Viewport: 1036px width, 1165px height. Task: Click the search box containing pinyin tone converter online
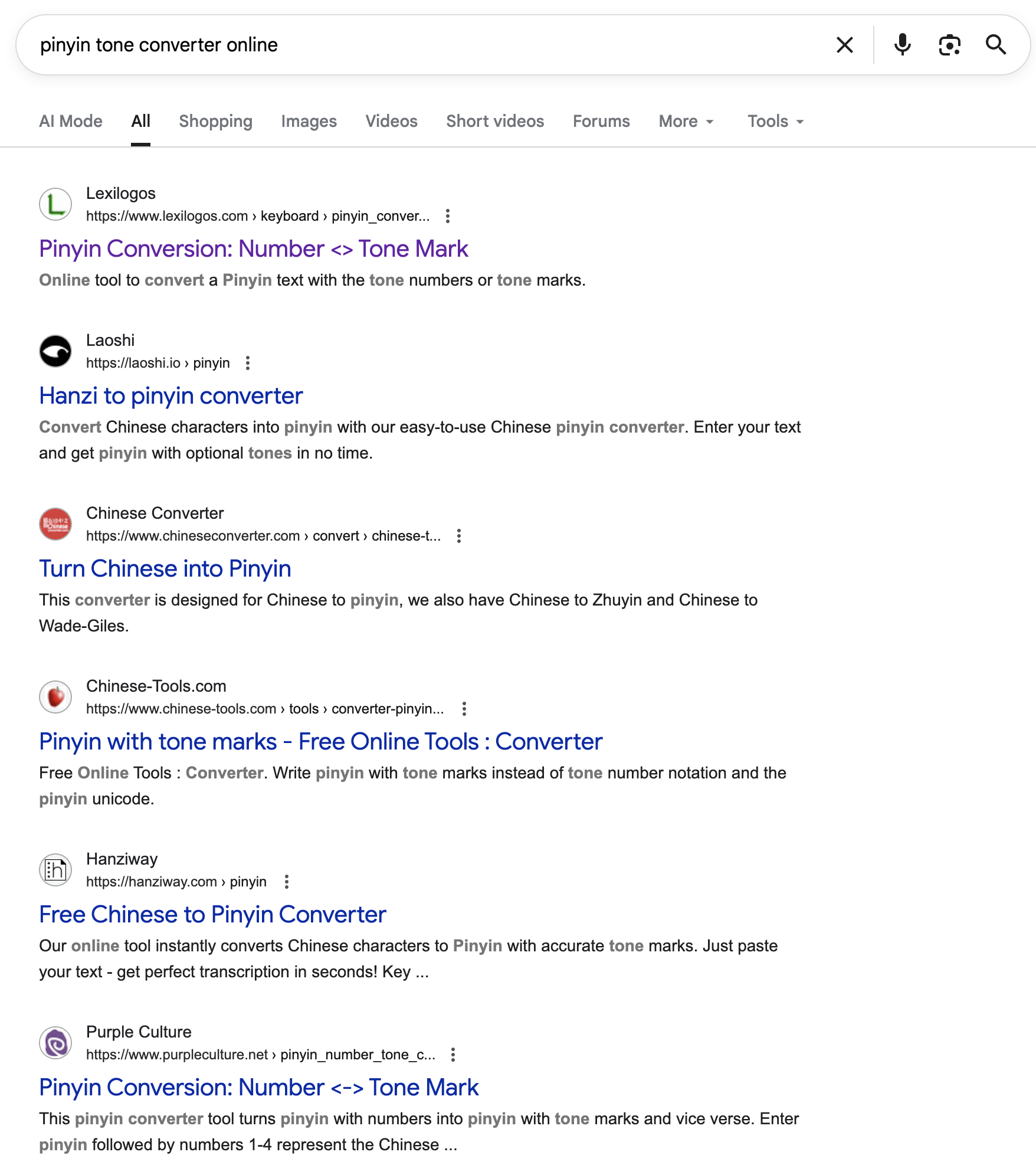pos(413,45)
